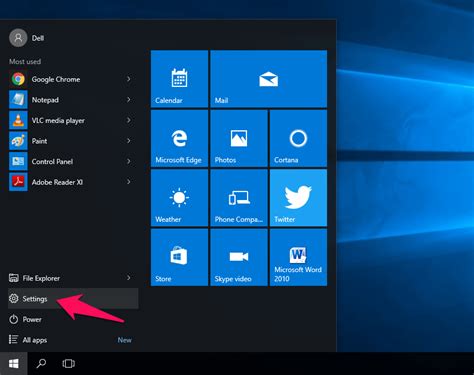Expand Control Panel jump list arrow
Image resolution: width=474 pixels, height=375 pixels.
tap(129, 161)
